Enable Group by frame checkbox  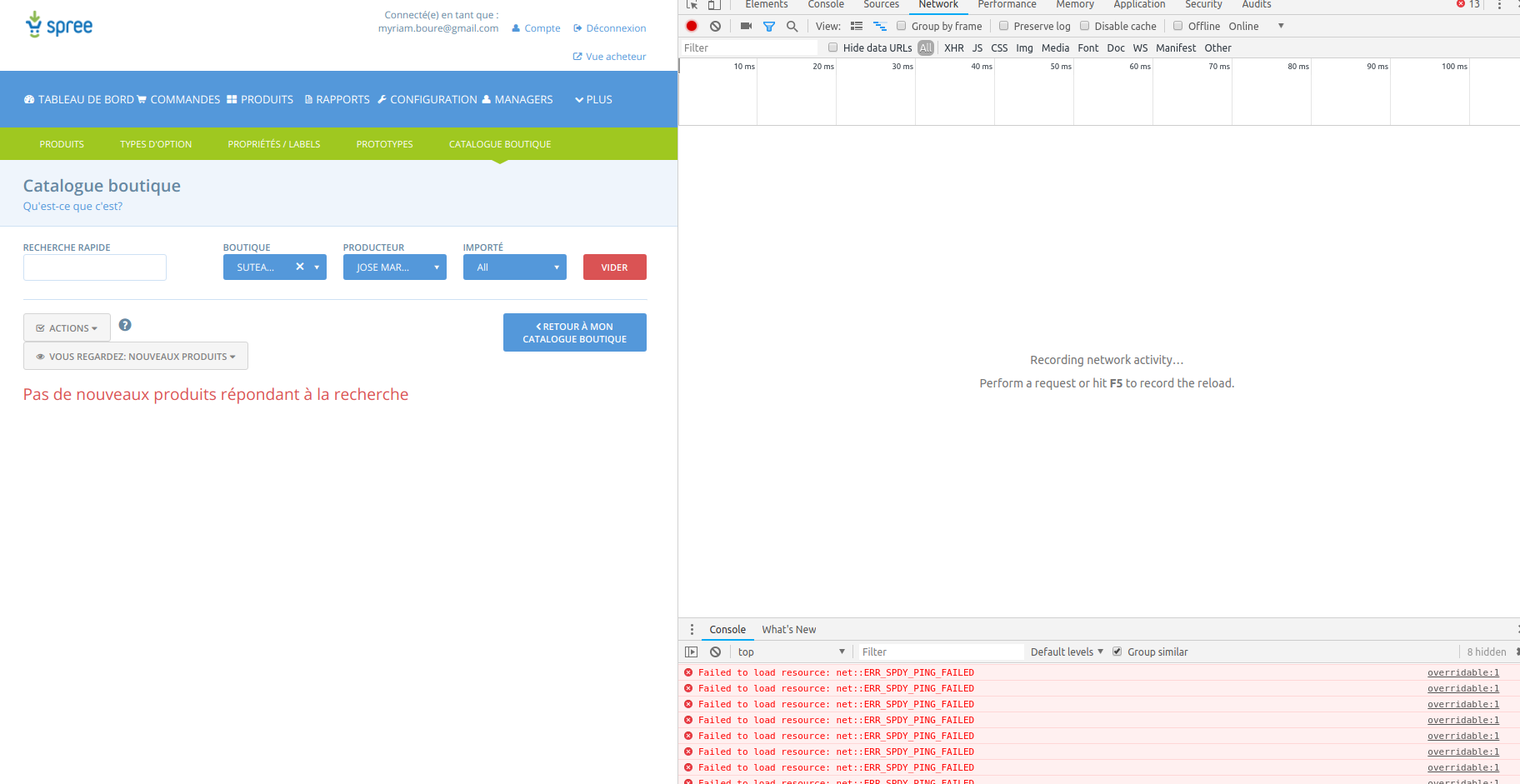[901, 26]
